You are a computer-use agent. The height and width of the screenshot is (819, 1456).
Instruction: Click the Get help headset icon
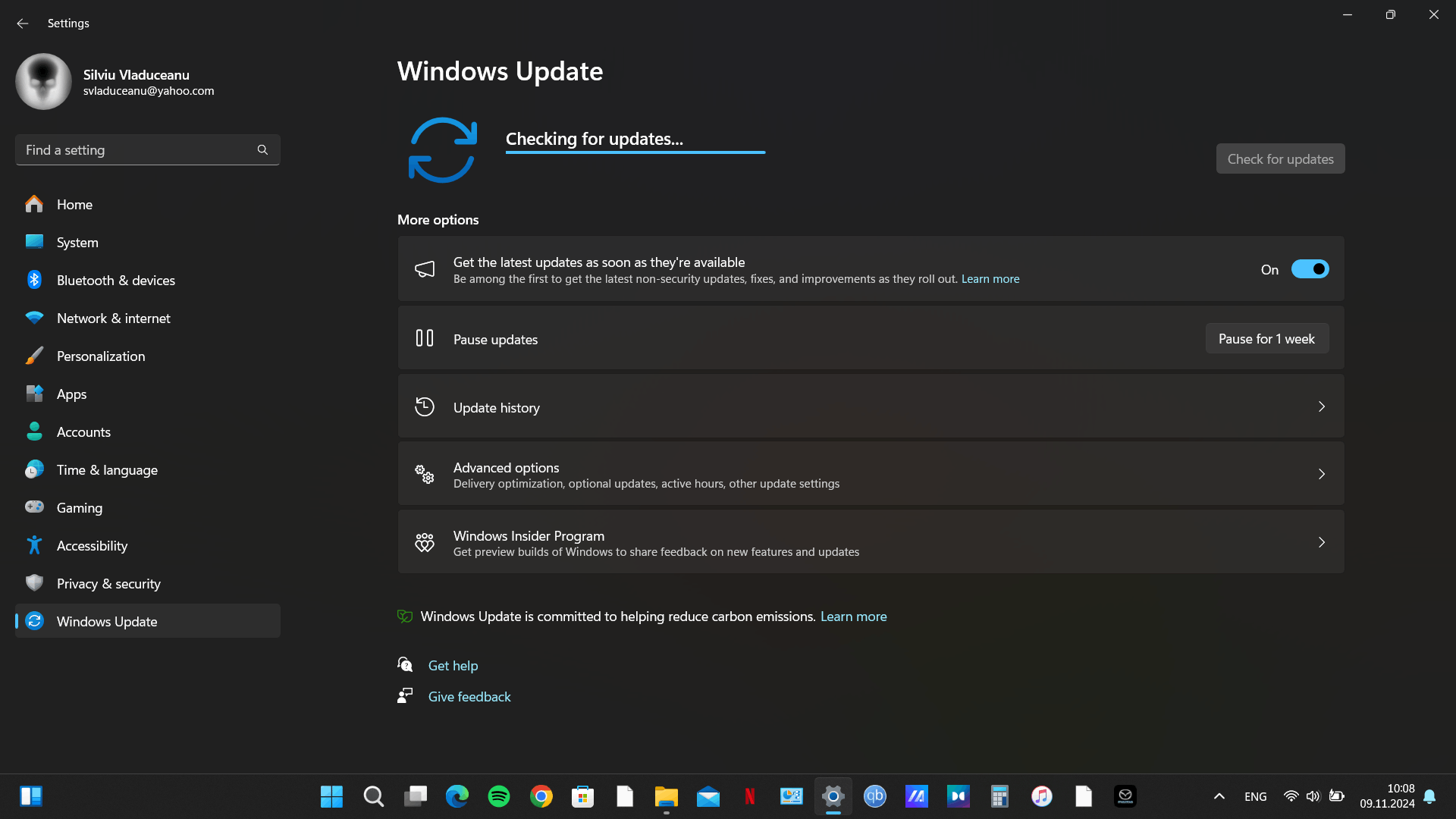coord(405,665)
